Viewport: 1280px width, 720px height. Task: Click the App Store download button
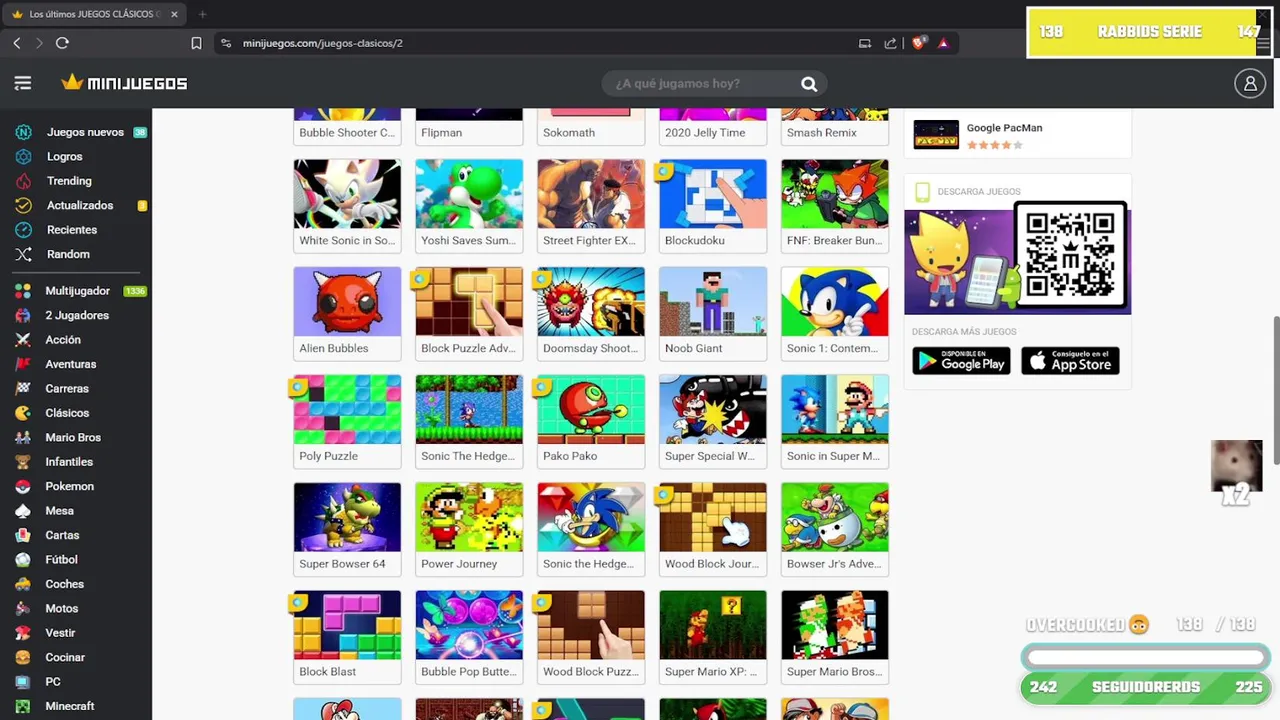pyautogui.click(x=1070, y=361)
